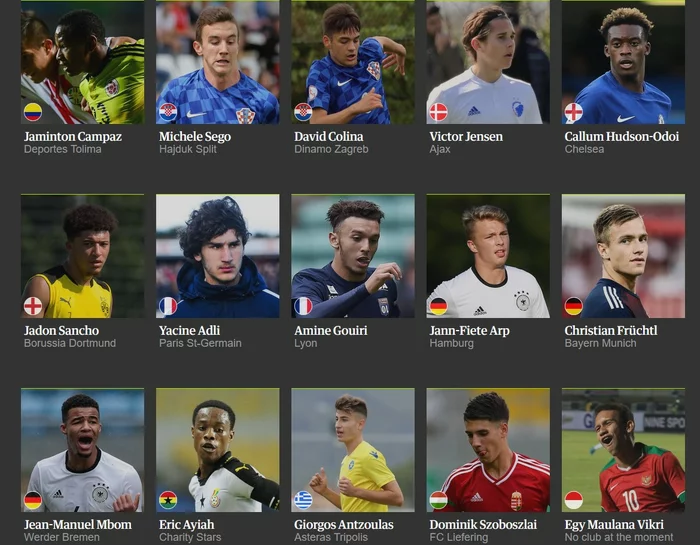Screen dimensions: 700x545
Task: Open Jean-Manuel Mbom's player photo
Action: [x=83, y=450]
